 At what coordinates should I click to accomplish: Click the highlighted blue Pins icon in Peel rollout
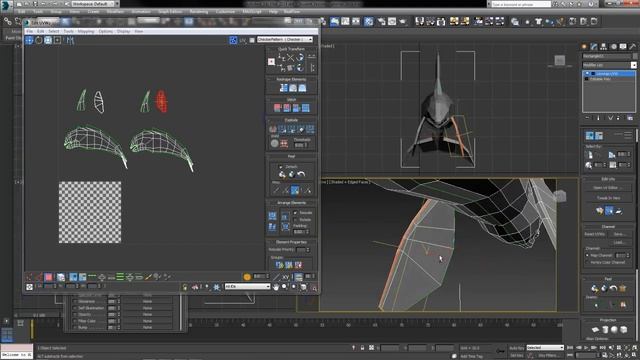[x=295, y=190]
